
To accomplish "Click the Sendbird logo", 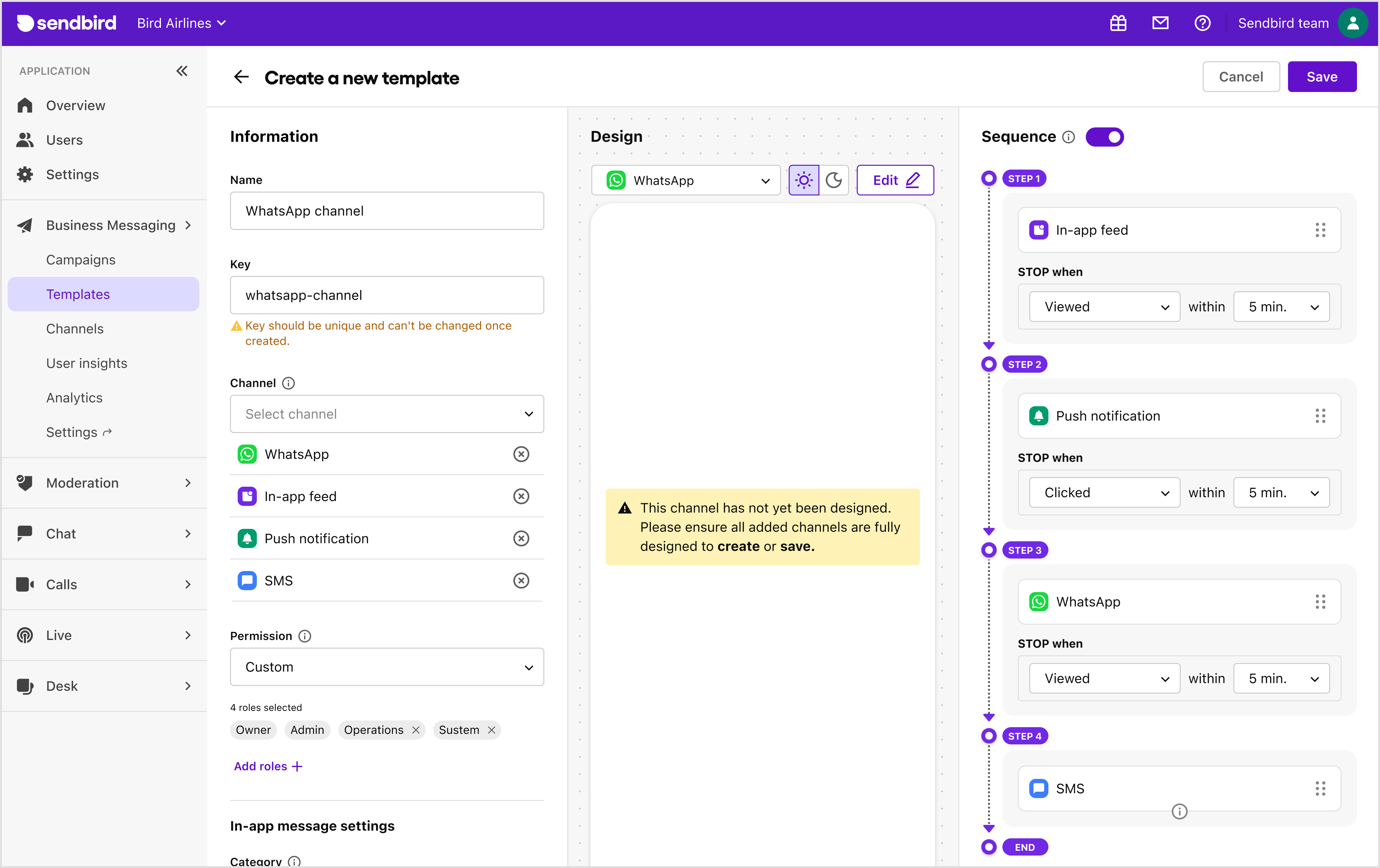I will 66,23.
